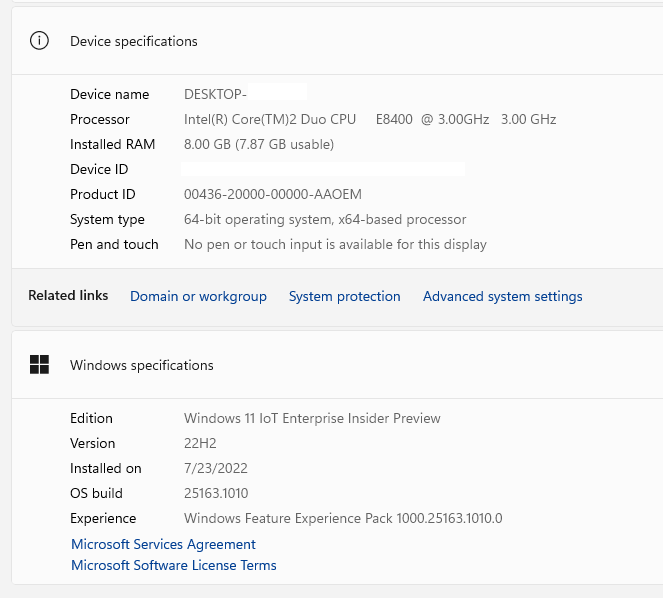This screenshot has height=598, width=663.
Task: Open Advanced system settings
Action: tap(502, 296)
